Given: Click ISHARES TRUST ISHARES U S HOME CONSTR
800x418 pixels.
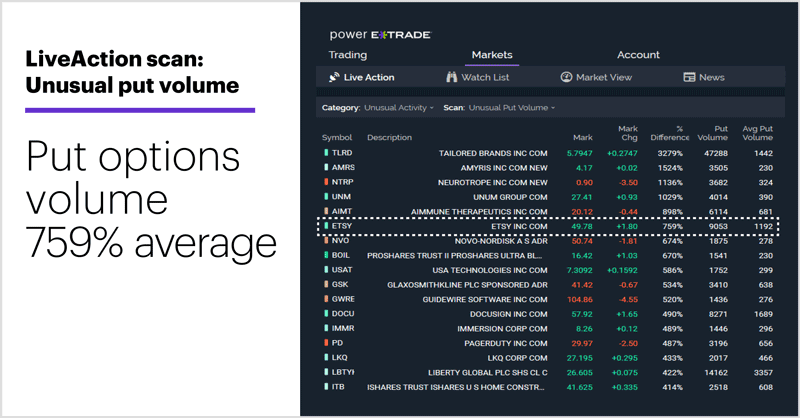Looking at the screenshot, I should pyautogui.click(x=456, y=387).
